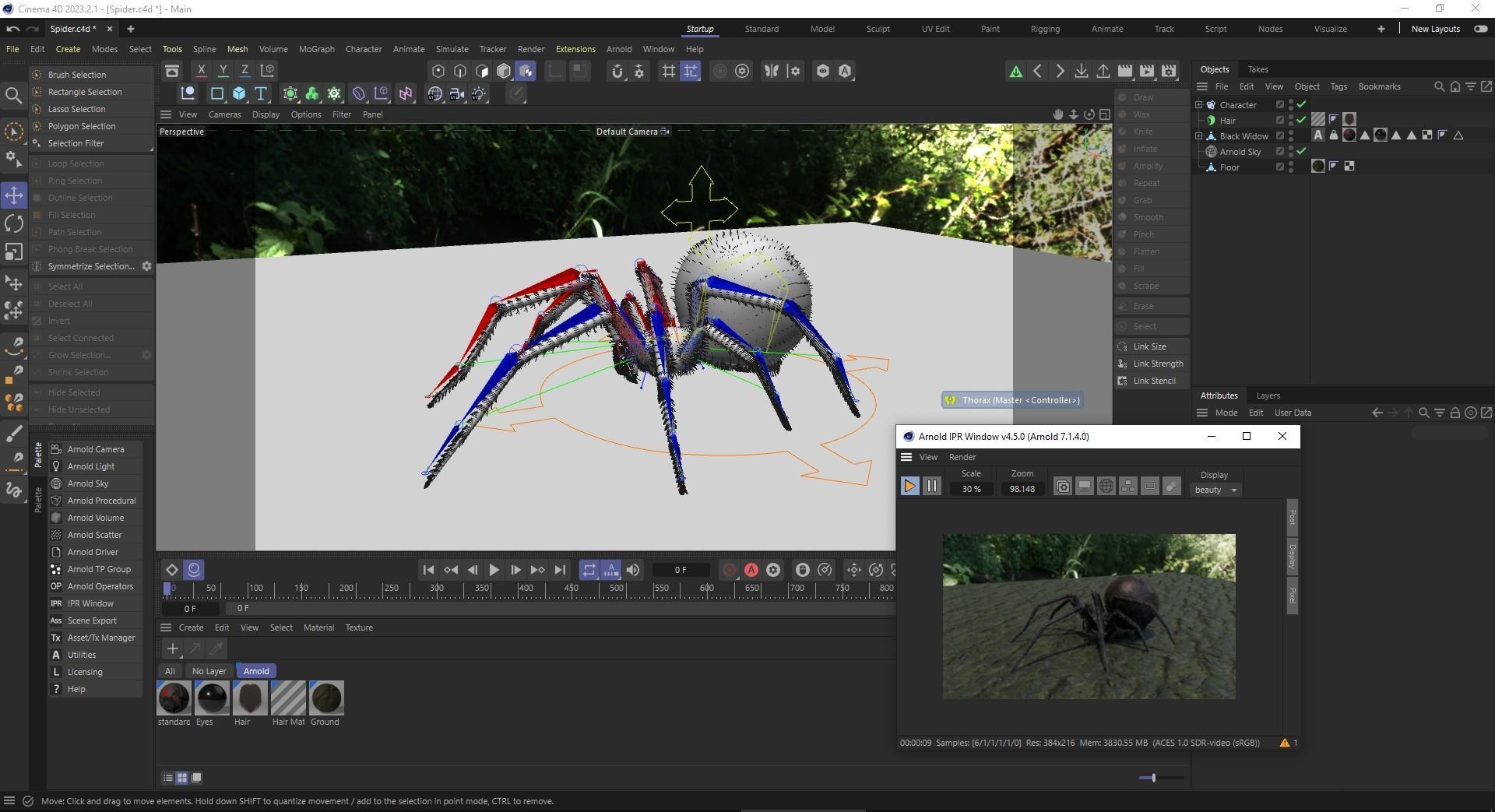The width and height of the screenshot is (1495, 812).
Task: Toggle Z axis lock
Action: tap(244, 71)
